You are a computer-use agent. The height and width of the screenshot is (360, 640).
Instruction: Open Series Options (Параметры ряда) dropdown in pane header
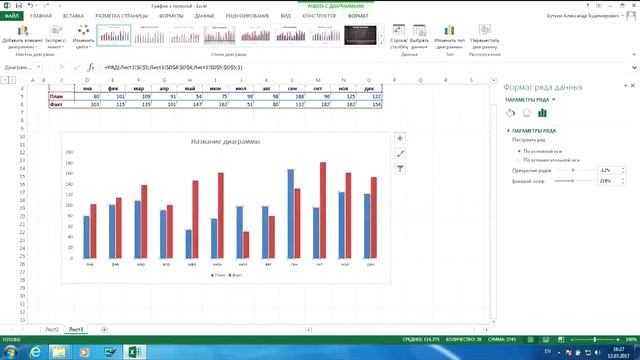coord(554,100)
